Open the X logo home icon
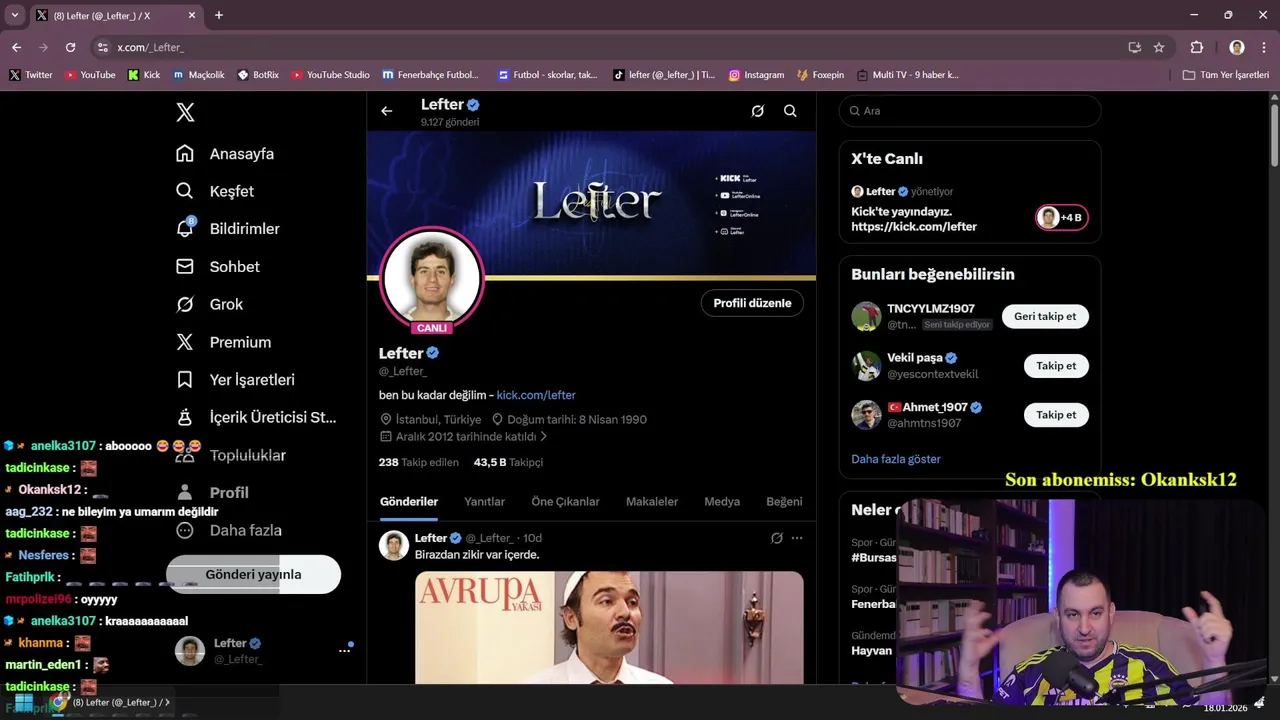Image resolution: width=1280 pixels, height=720 pixels. [x=185, y=112]
